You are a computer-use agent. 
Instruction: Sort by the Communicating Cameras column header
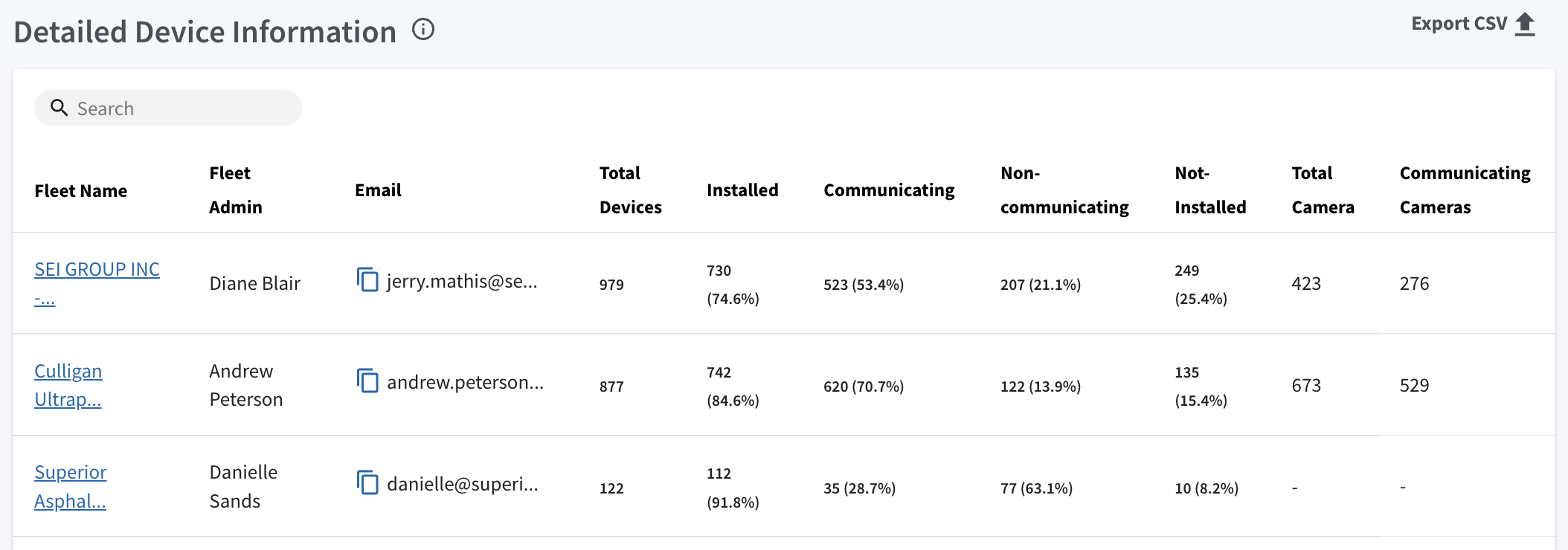(1465, 190)
